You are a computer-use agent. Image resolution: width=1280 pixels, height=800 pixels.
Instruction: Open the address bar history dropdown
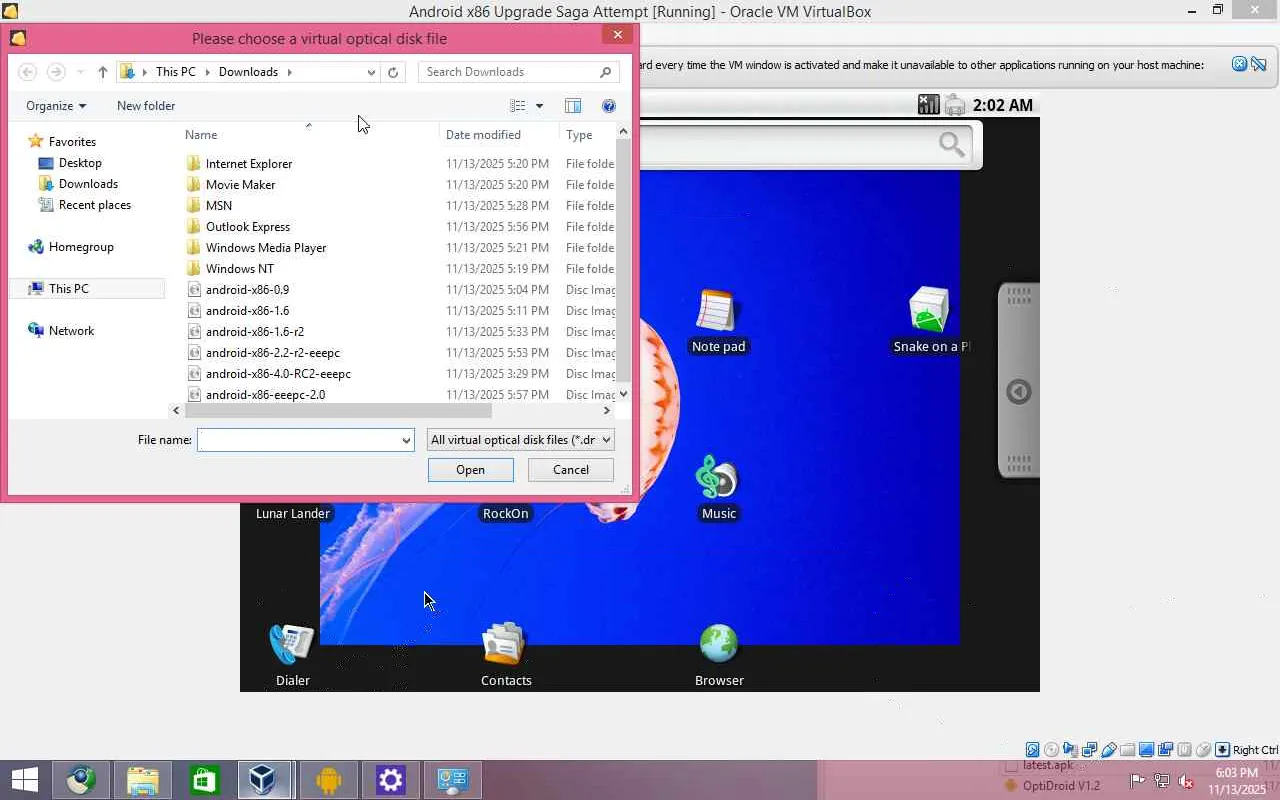click(x=371, y=72)
